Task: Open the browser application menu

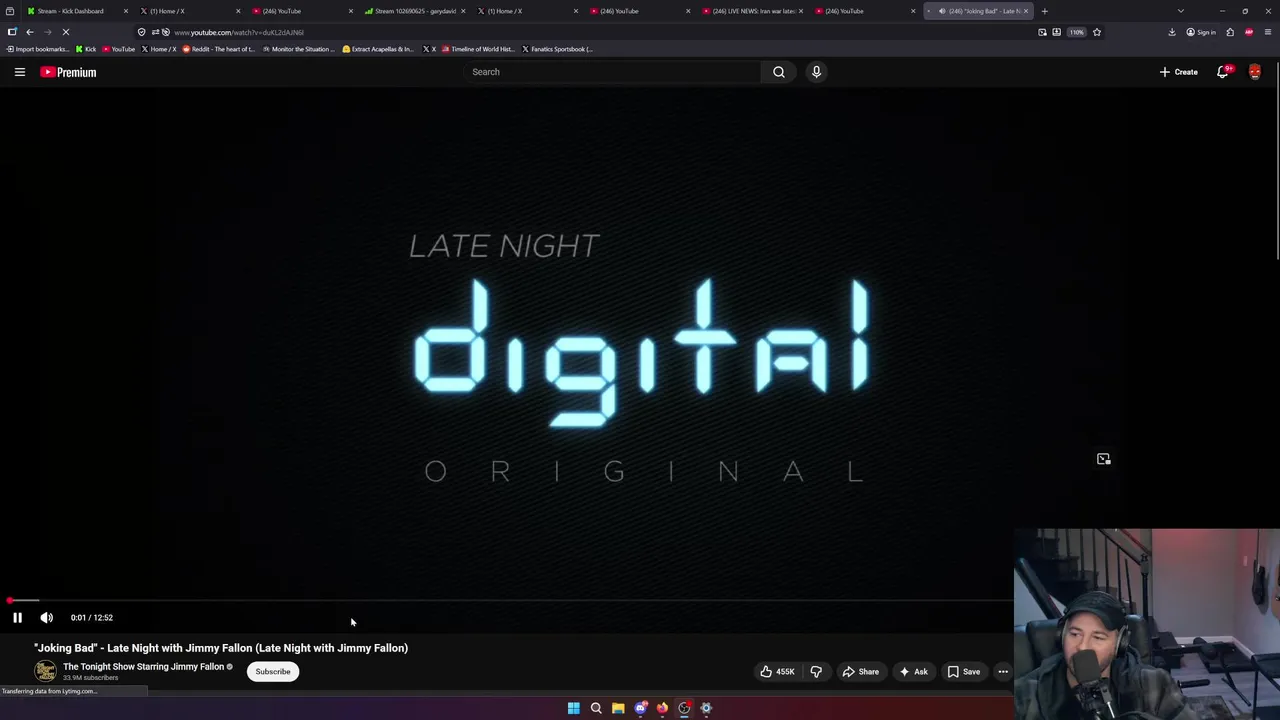Action: click(1268, 32)
